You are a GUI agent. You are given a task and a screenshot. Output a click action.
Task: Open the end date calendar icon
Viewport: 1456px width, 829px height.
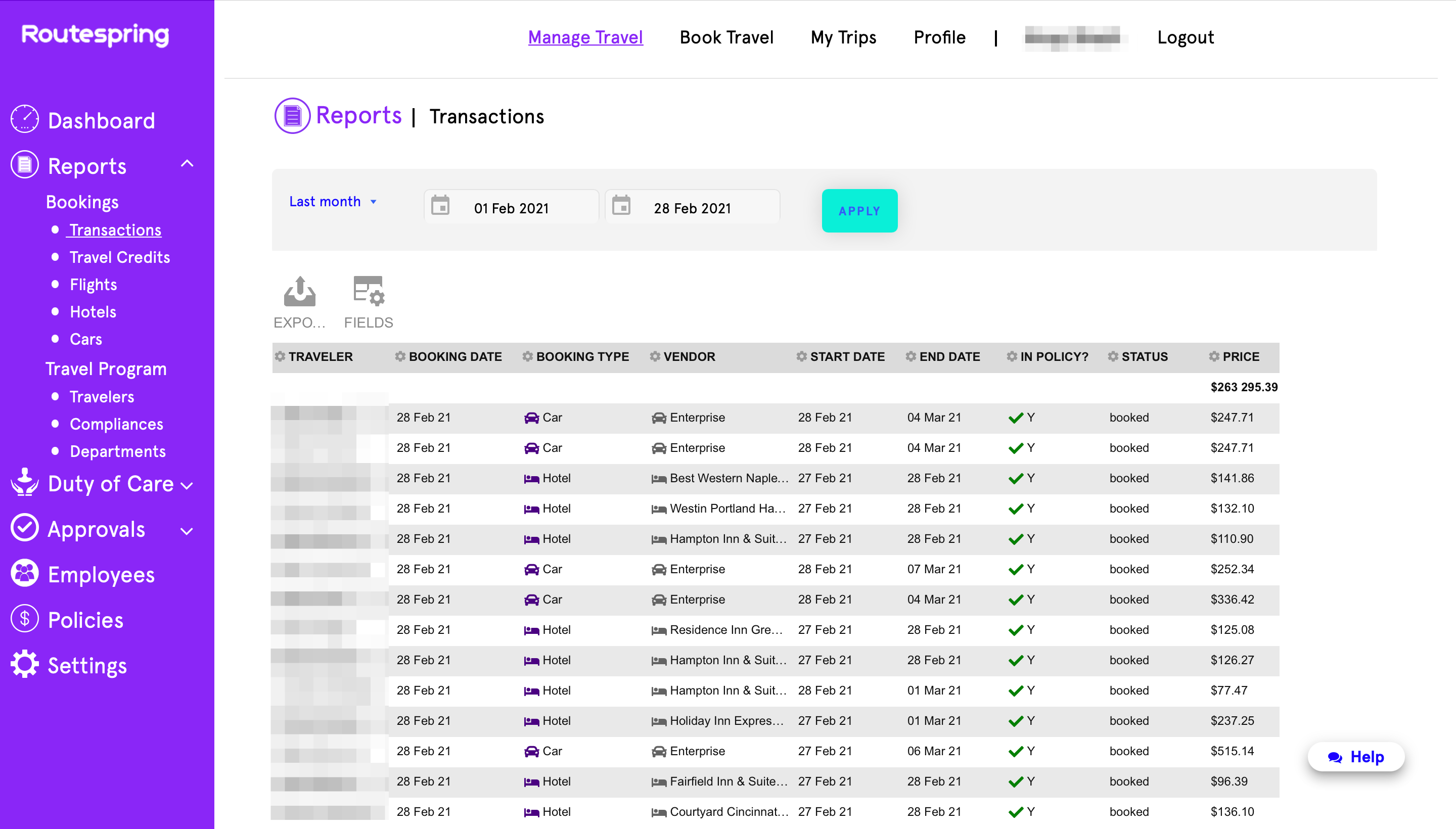(x=621, y=206)
